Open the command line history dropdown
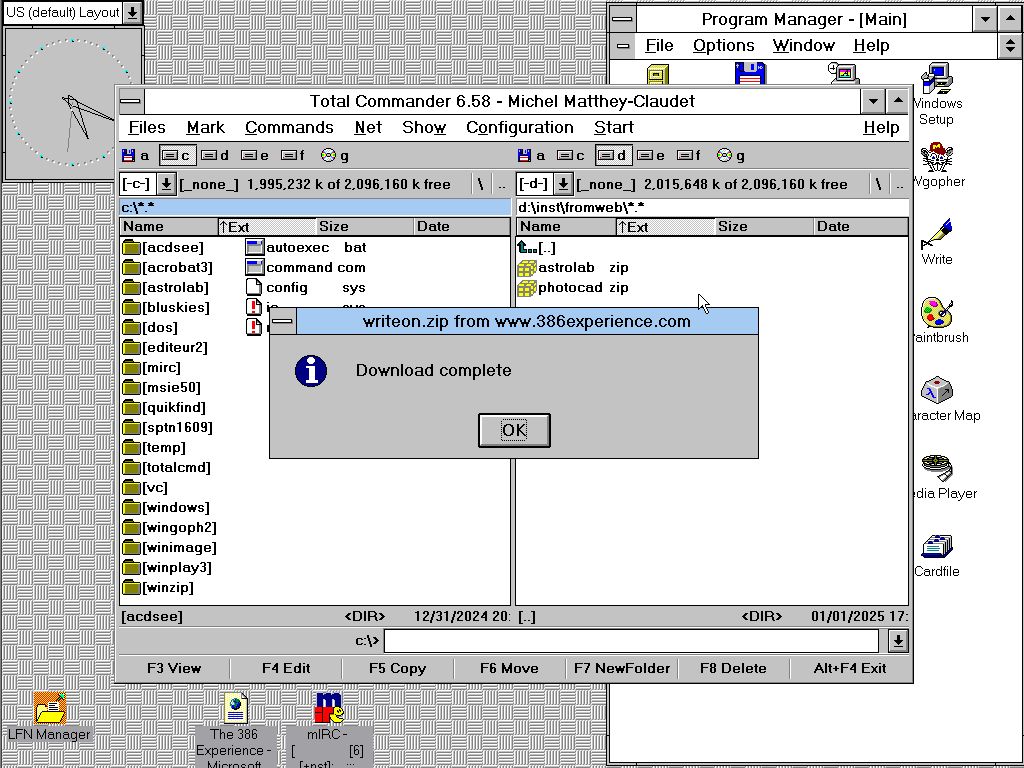Viewport: 1024px width, 768px height. coord(898,641)
